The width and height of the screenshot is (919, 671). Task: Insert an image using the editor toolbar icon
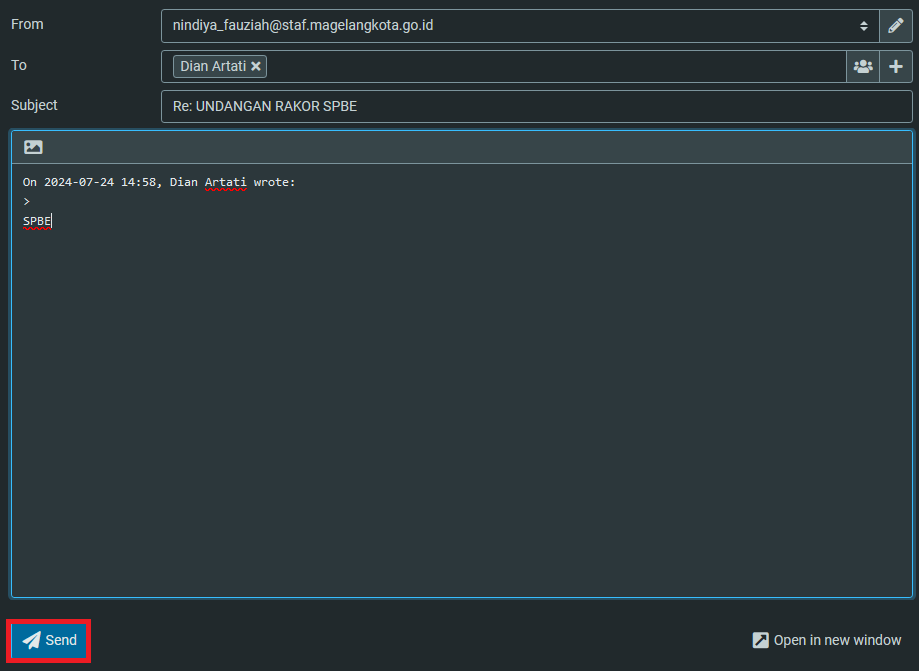[x=33, y=146]
